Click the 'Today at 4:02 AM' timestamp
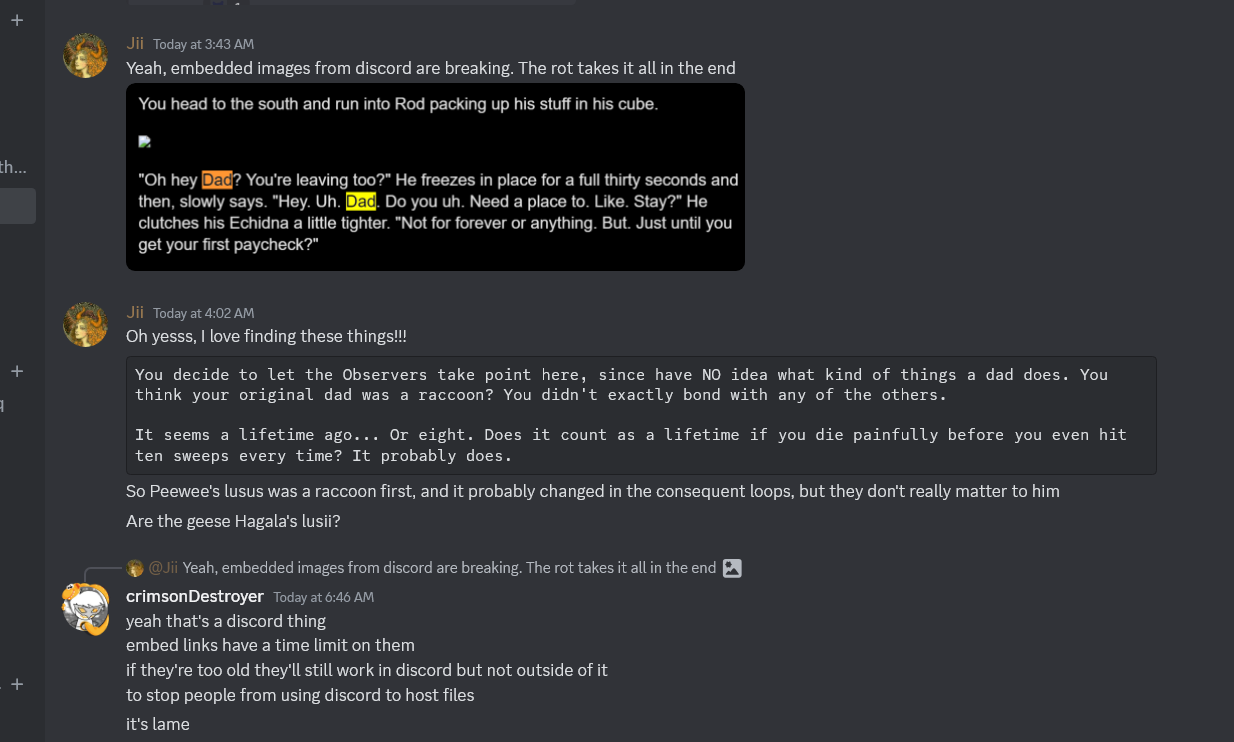Viewport: 1234px width, 742px height. 203,314
